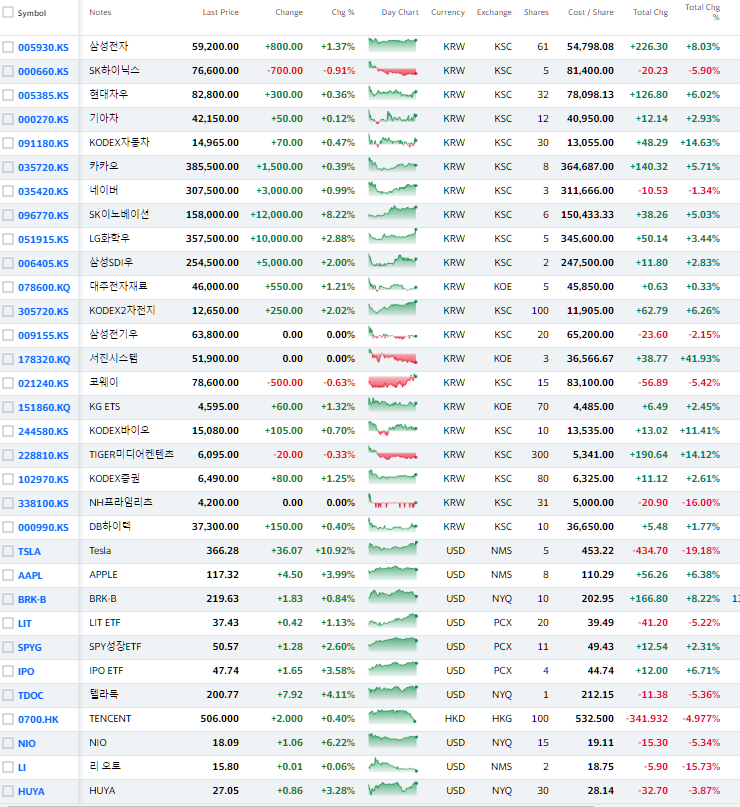
Task: Click the -434.70 total change for TSLA
Action: [x=650, y=551]
